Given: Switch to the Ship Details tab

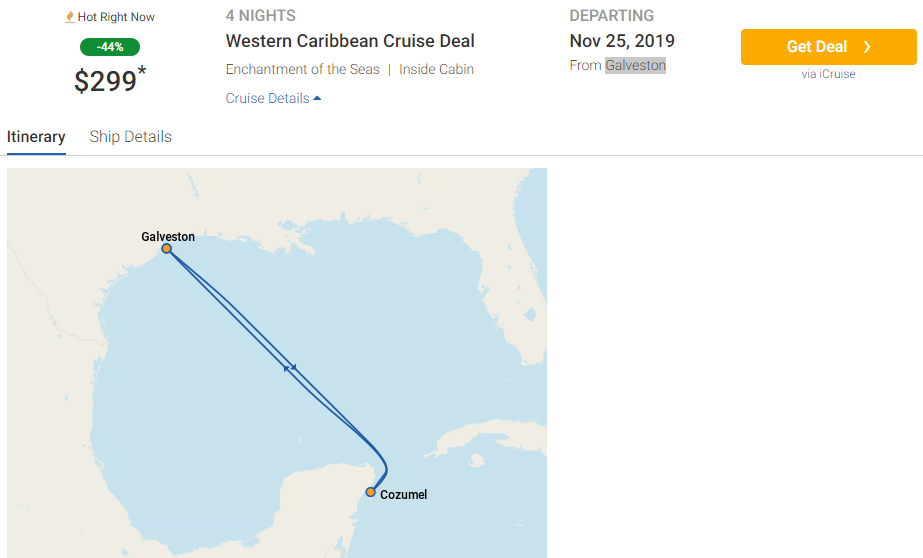Looking at the screenshot, I should pyautogui.click(x=130, y=137).
